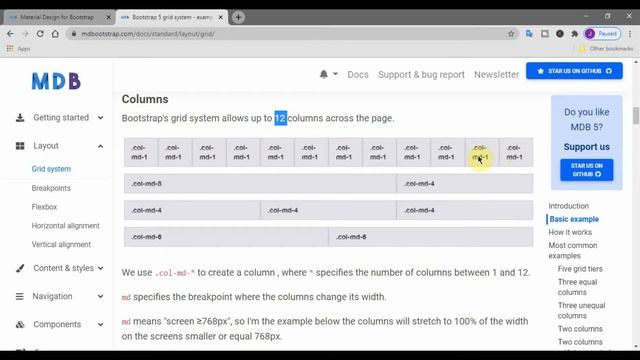Click the Paused profile avatar button
Image resolution: width=640 pixels, height=360 pixels.
(x=602, y=34)
